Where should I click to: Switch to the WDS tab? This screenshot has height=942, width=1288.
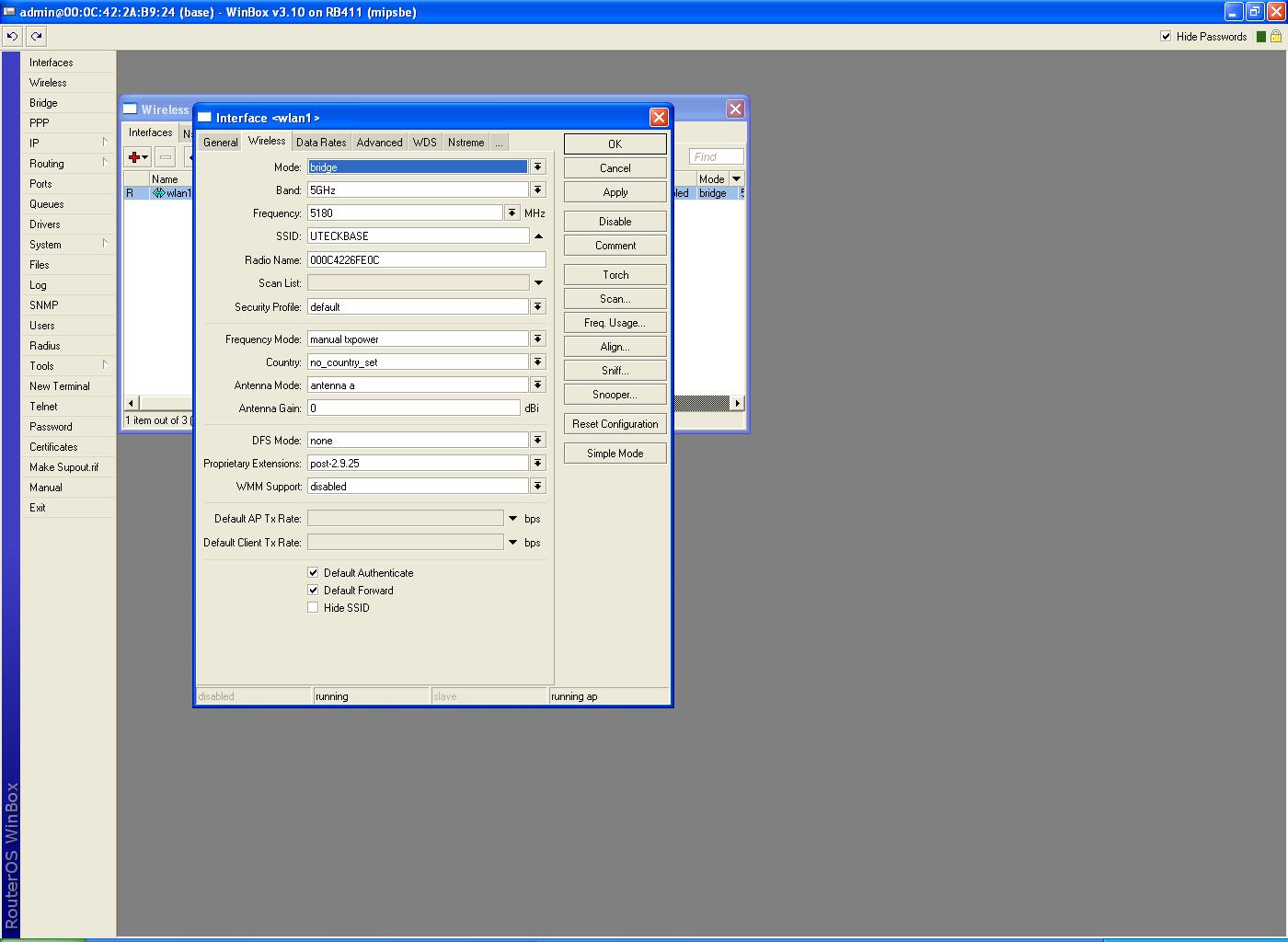[x=425, y=143]
